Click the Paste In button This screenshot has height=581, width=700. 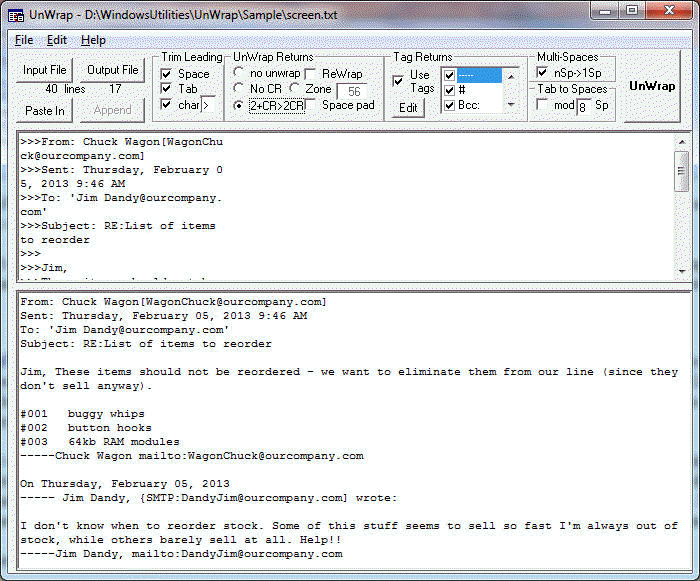[x=45, y=110]
